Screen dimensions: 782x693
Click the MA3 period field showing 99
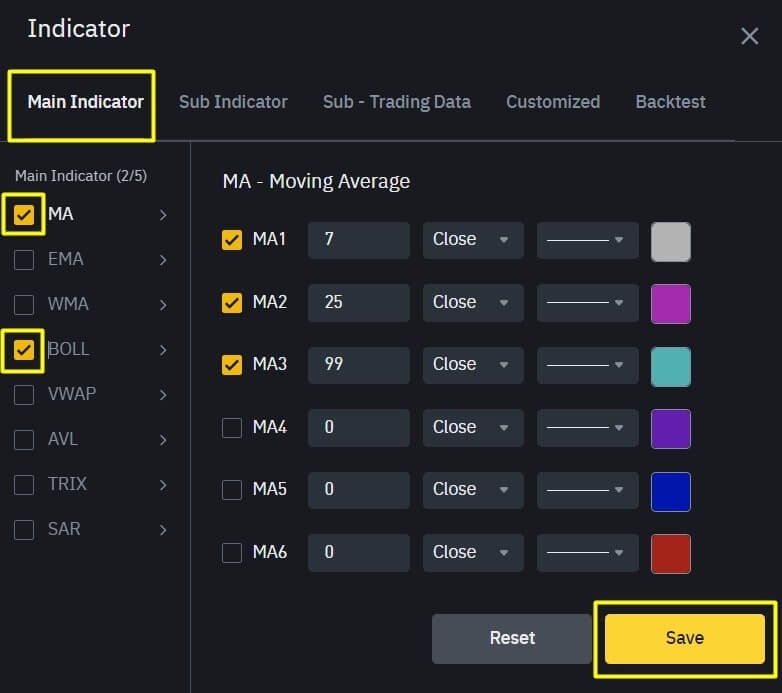(x=359, y=365)
